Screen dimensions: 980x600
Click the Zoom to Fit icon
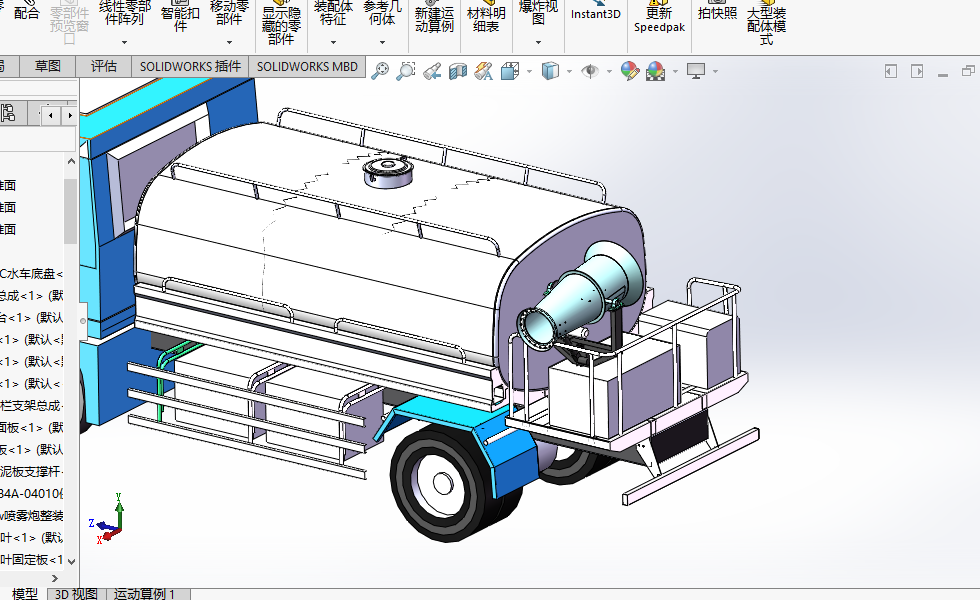pyautogui.click(x=380, y=70)
